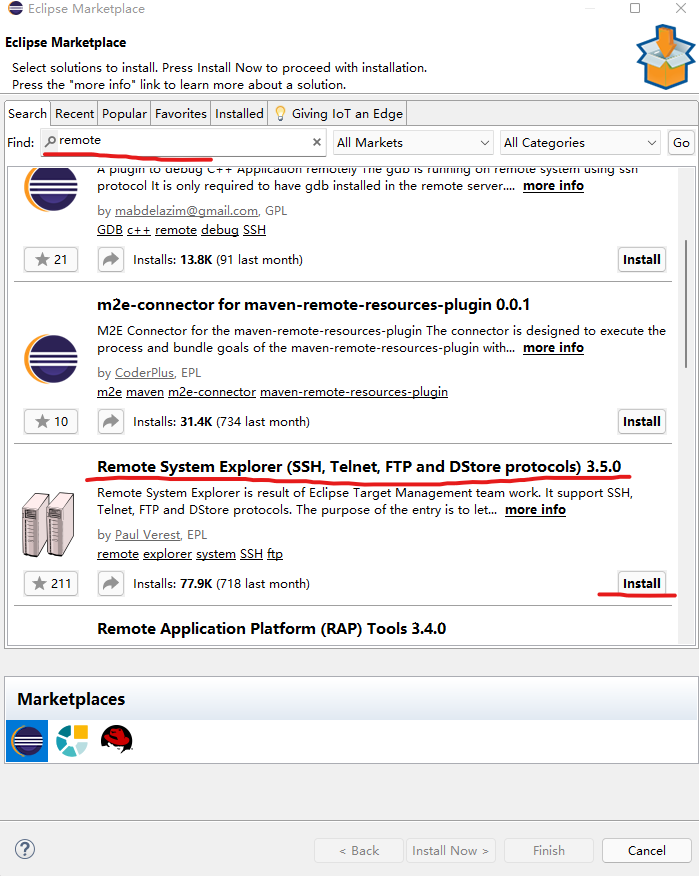Click the Eclipse icon in title bar

[x=16, y=8]
